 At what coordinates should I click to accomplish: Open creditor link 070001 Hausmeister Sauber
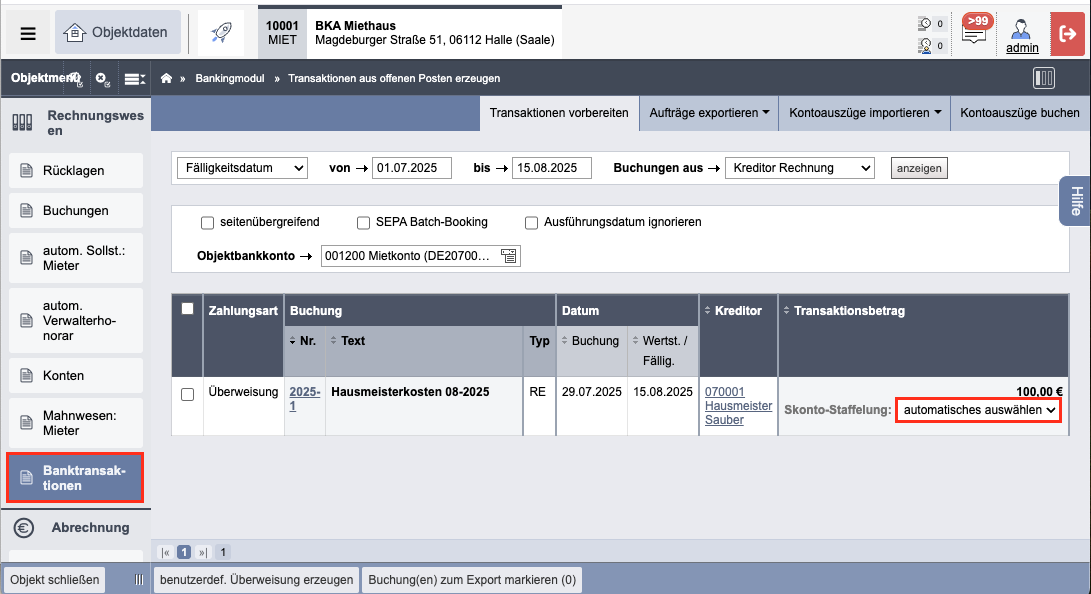point(738,406)
